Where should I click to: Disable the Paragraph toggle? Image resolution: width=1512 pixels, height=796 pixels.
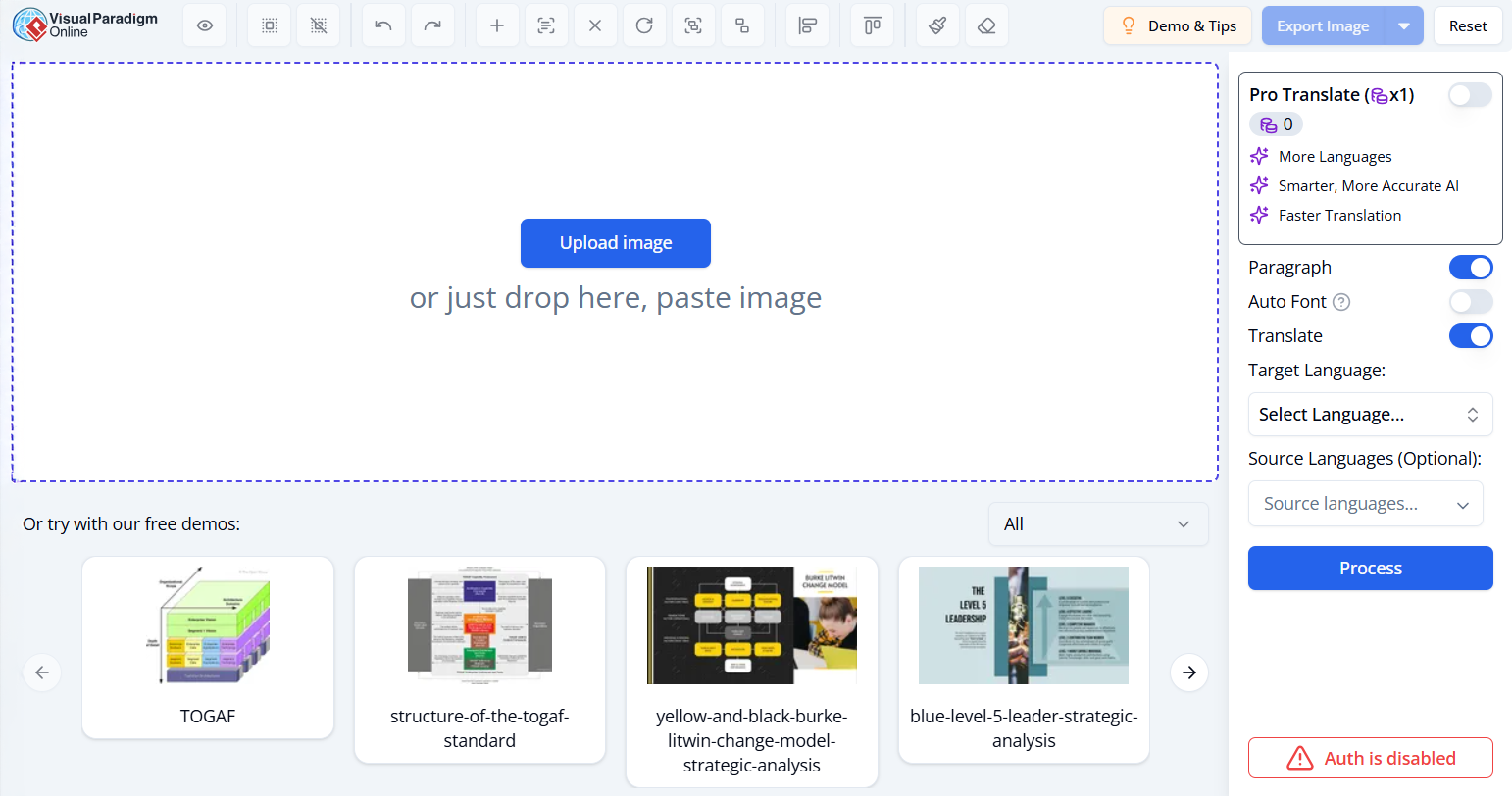(x=1471, y=267)
